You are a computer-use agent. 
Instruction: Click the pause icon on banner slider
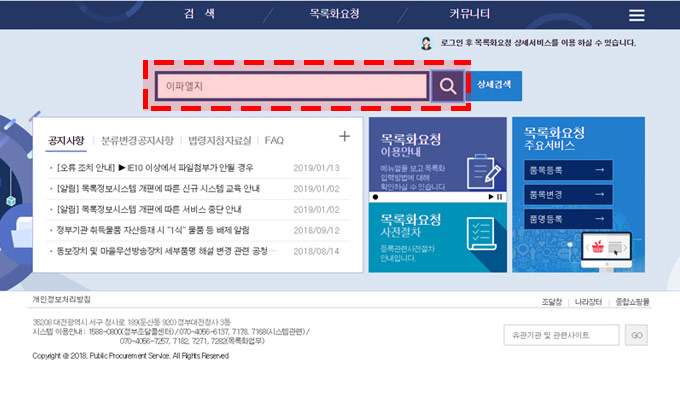500,197
